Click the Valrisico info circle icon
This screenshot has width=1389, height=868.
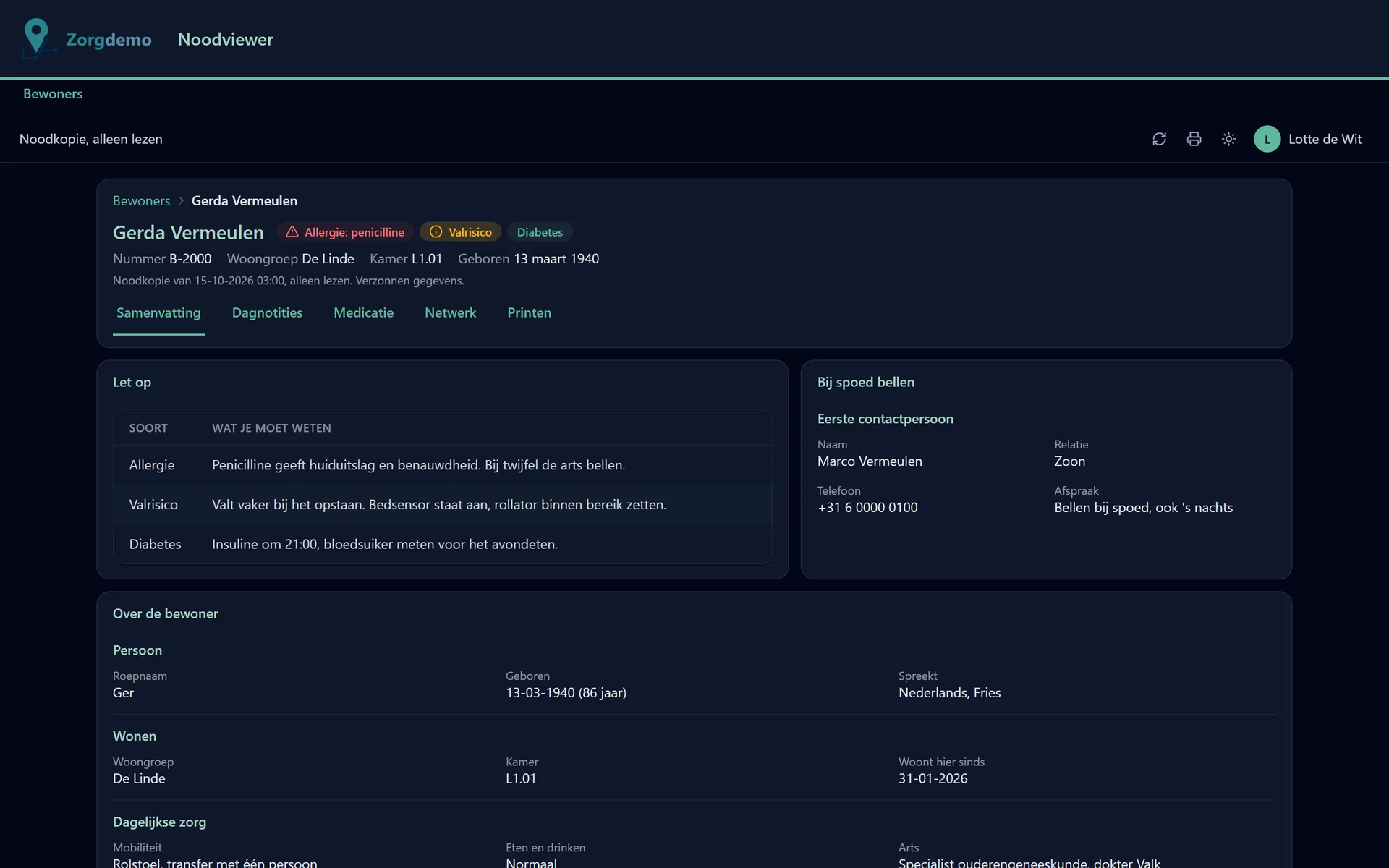(436, 231)
